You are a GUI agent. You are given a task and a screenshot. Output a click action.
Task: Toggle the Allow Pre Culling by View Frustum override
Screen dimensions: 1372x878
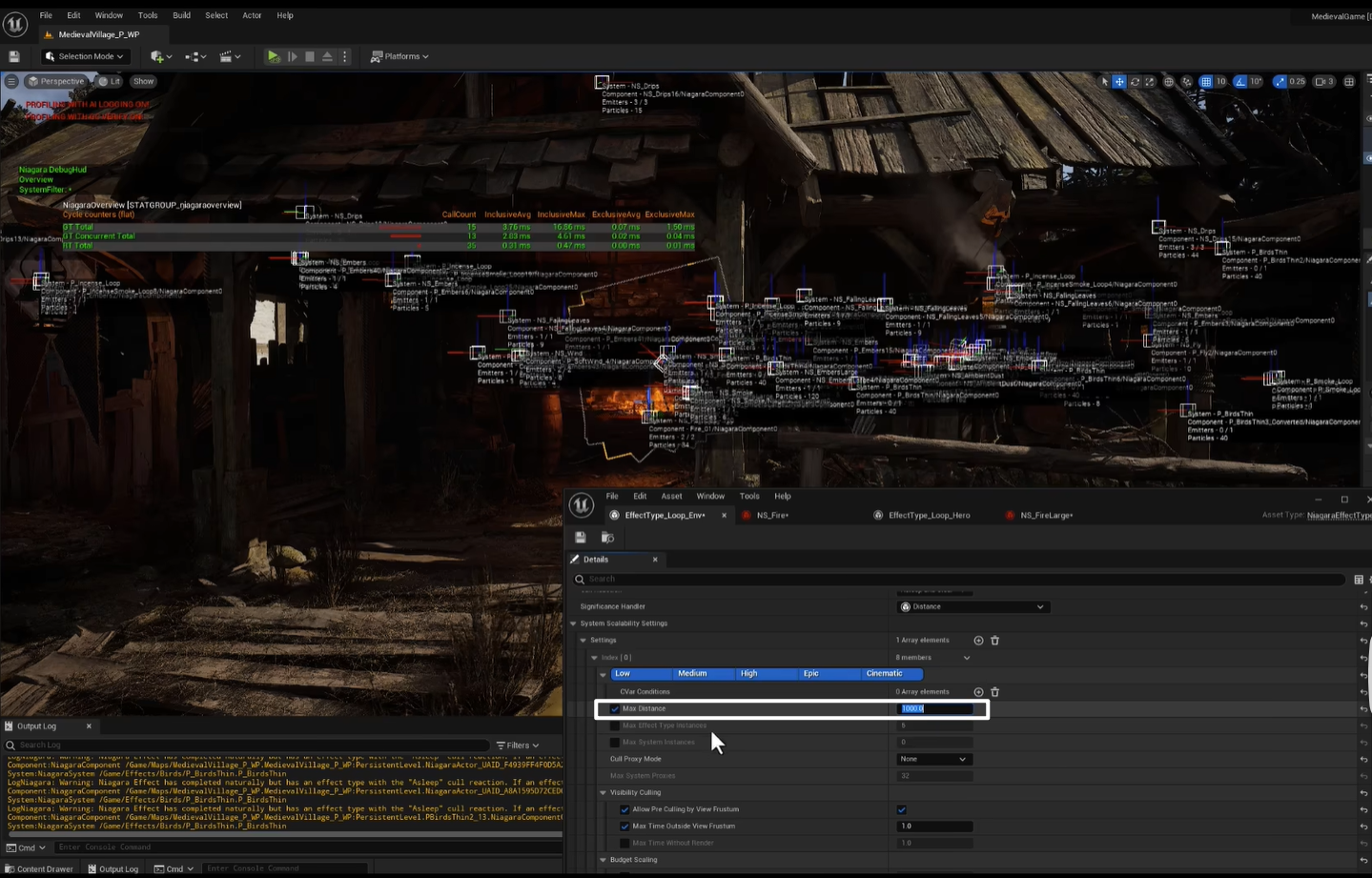(x=625, y=809)
